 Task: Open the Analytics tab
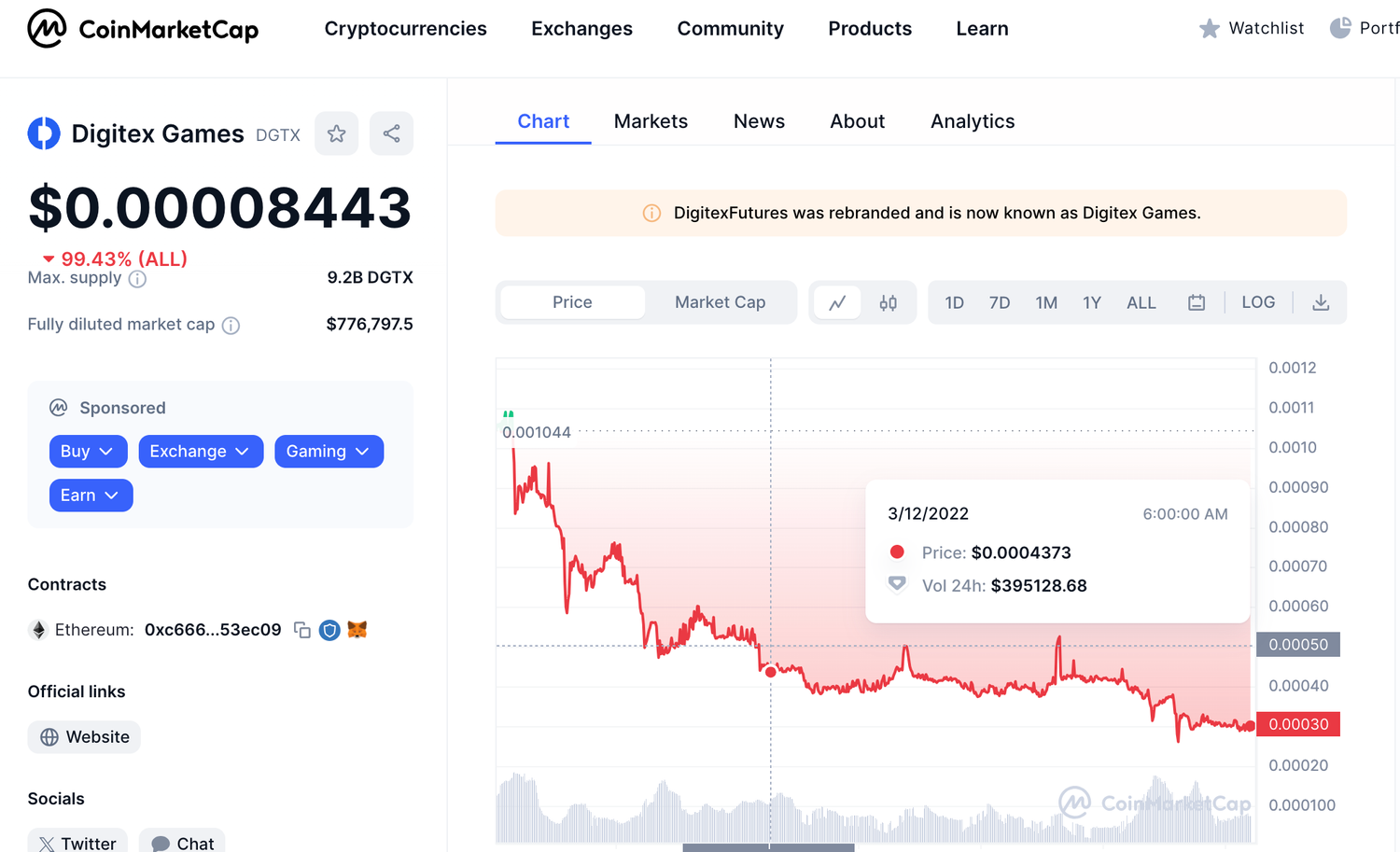click(x=973, y=121)
